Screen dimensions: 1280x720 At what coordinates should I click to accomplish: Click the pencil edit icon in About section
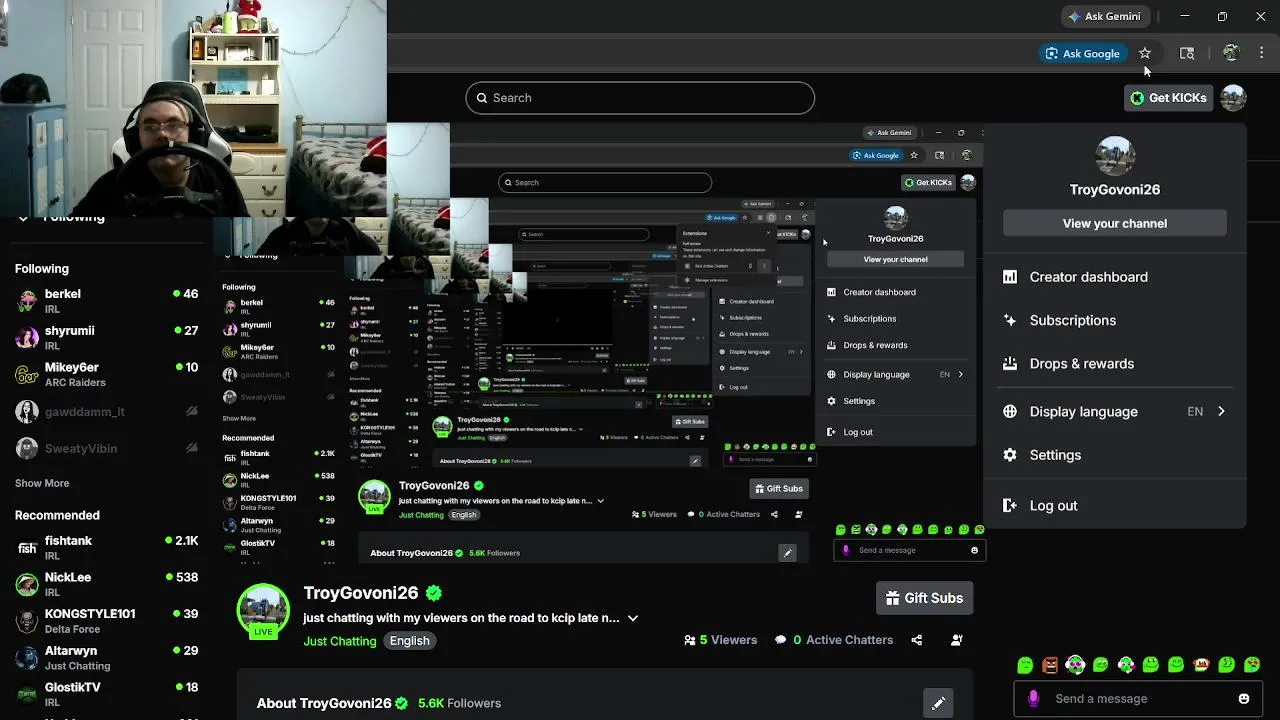[x=938, y=704]
